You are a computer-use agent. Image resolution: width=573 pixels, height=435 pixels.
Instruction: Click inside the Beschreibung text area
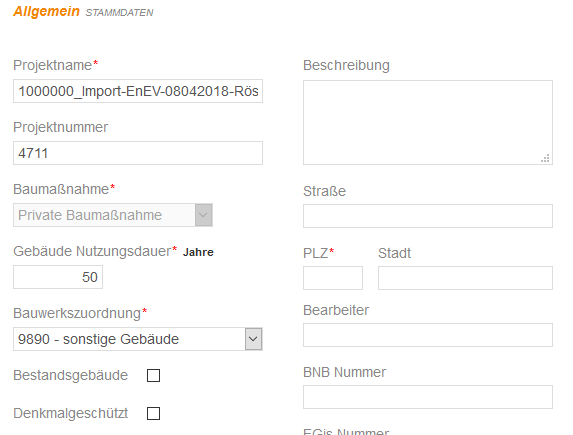pos(428,122)
